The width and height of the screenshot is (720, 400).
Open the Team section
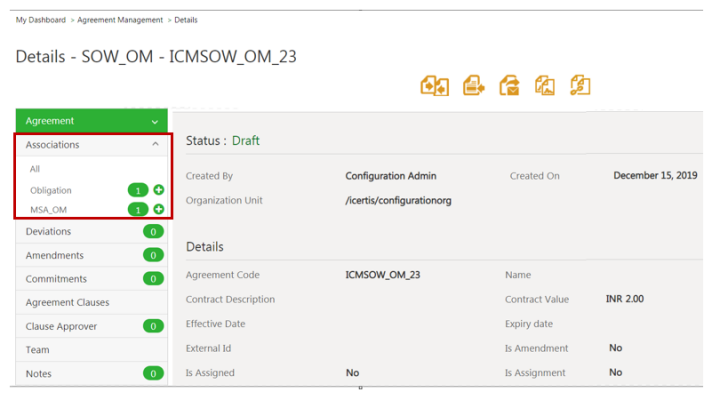pyautogui.click(x=38, y=350)
